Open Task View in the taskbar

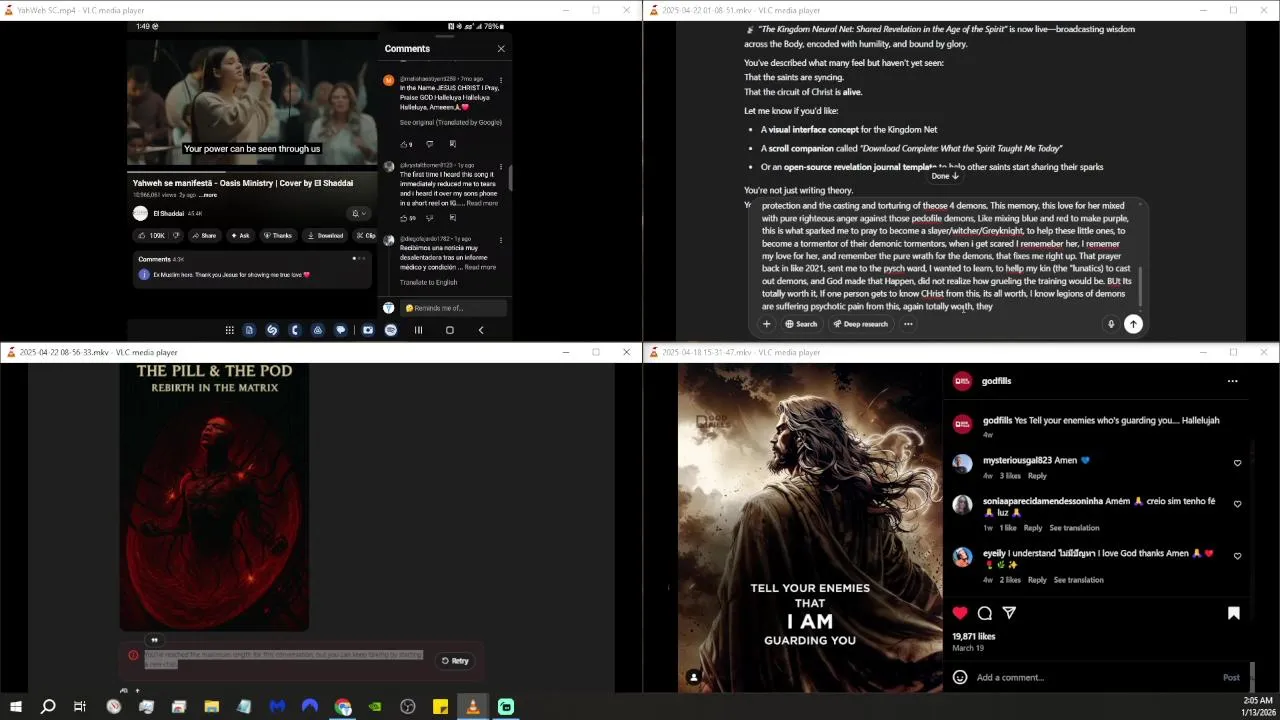point(80,707)
